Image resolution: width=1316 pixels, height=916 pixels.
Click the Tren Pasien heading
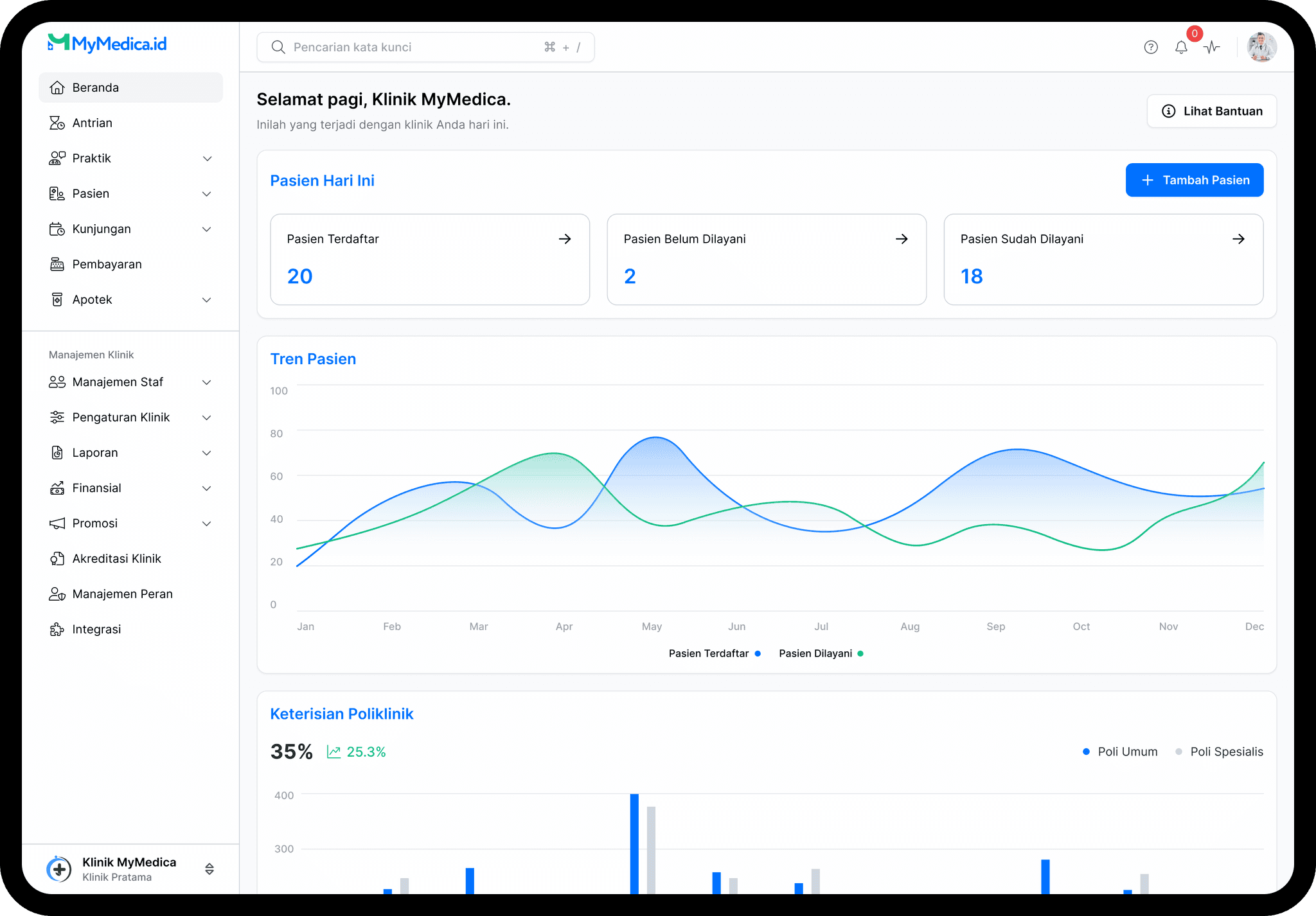313,359
